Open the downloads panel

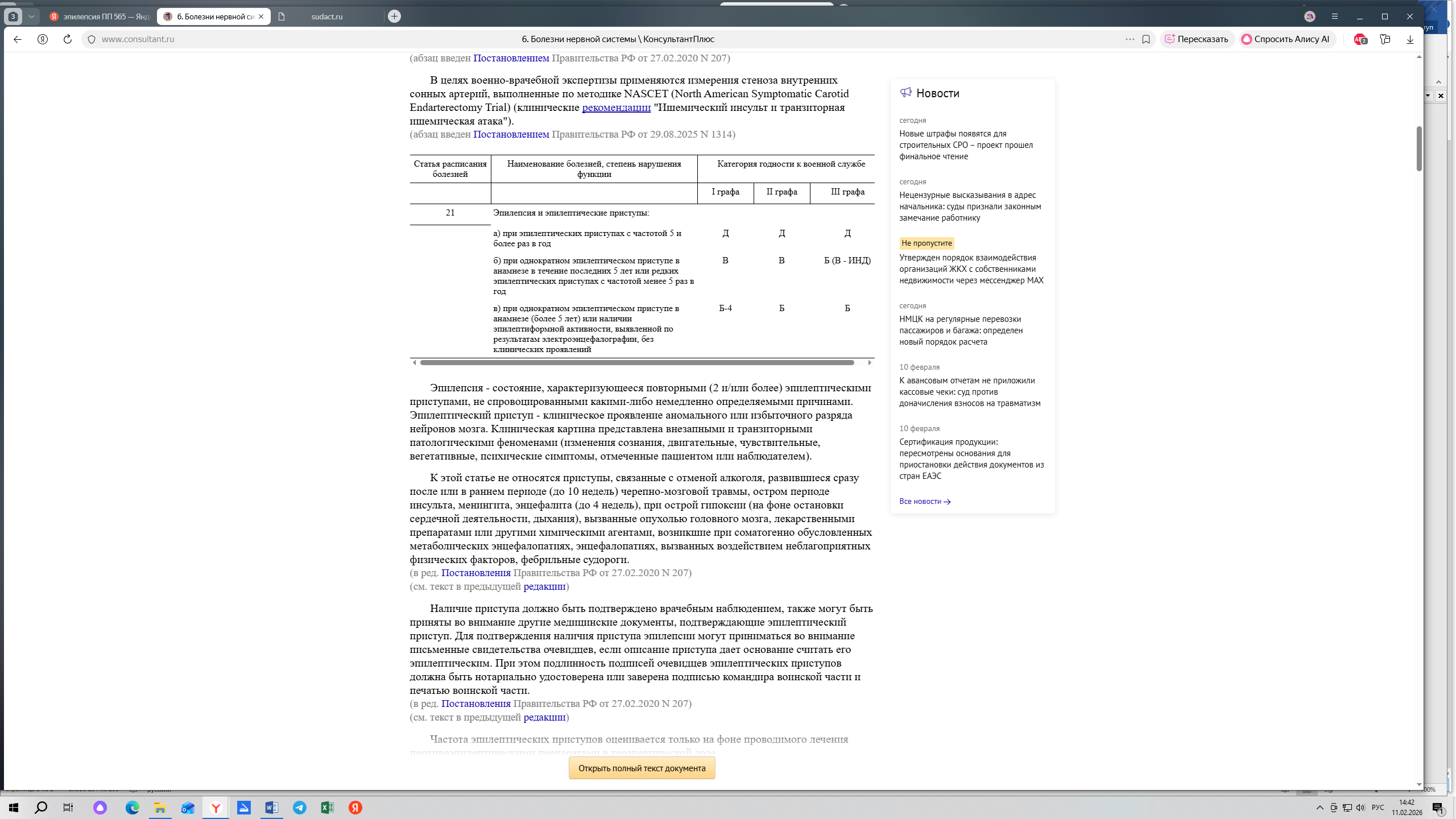pyautogui.click(x=1410, y=39)
